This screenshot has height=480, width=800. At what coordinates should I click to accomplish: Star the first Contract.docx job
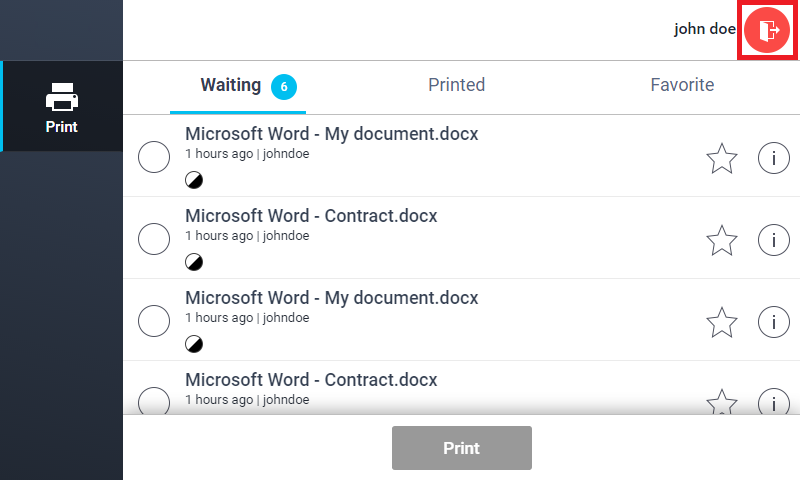coord(721,240)
